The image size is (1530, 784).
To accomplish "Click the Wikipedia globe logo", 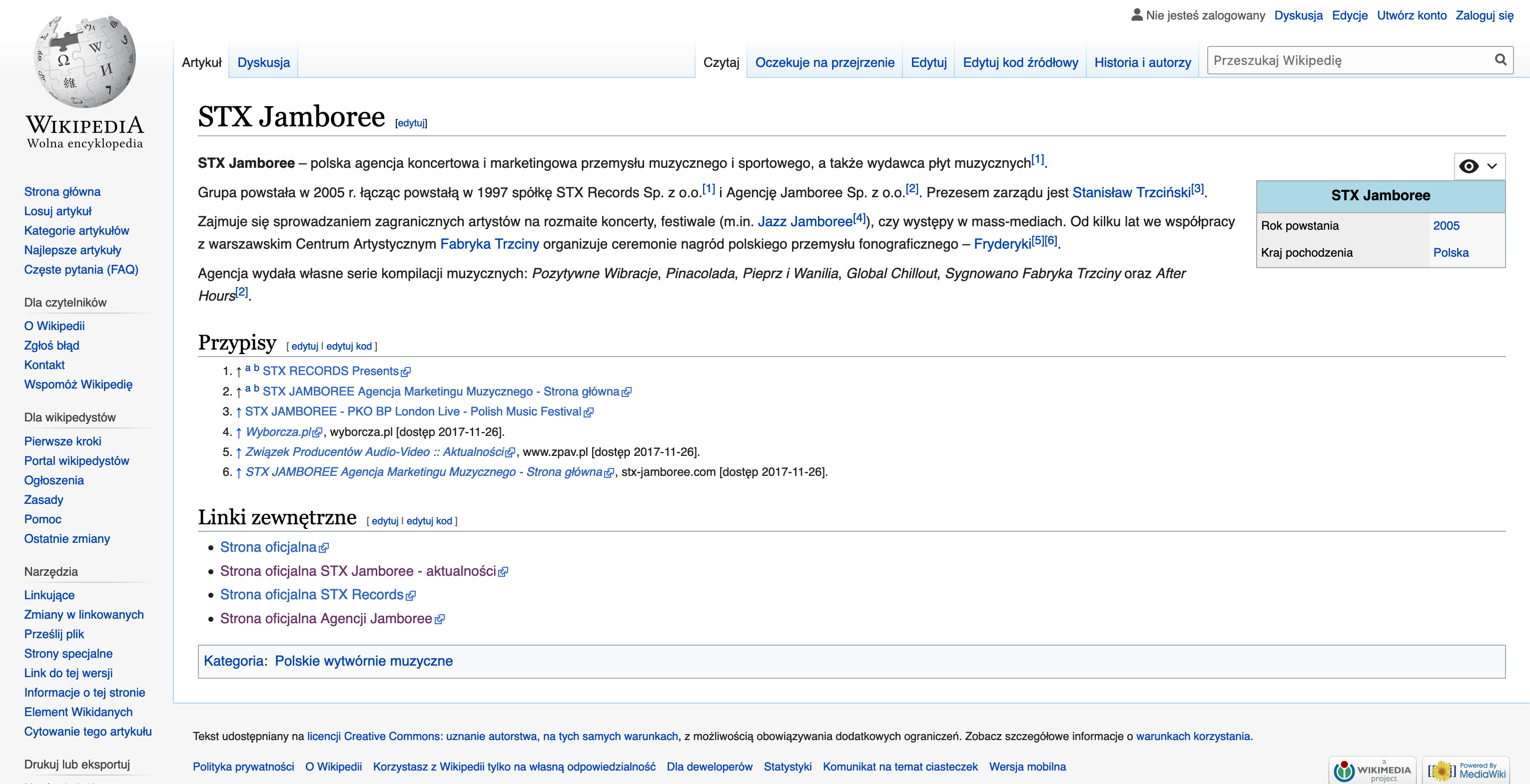I will 85,62.
